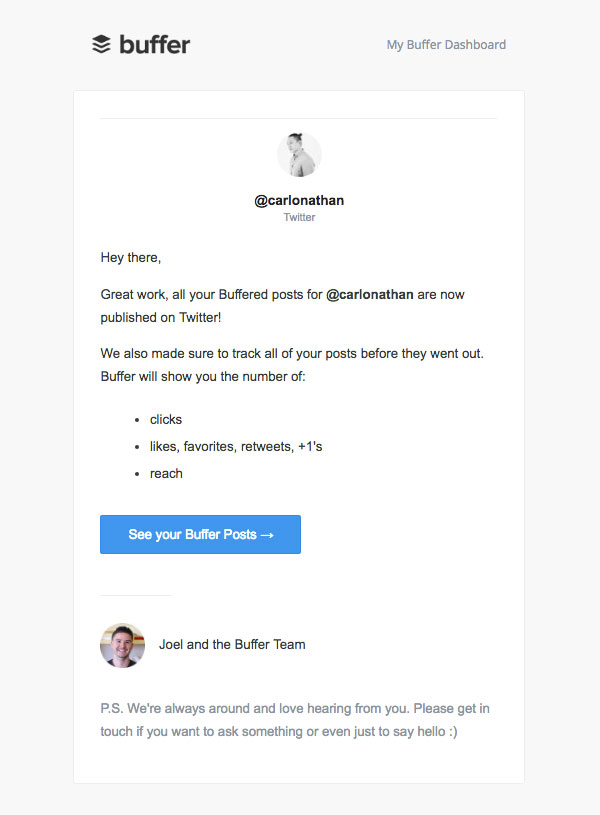This screenshot has height=815, width=600.
Task: Click the bold @carlonathan mention in paragraph
Action: [370, 294]
